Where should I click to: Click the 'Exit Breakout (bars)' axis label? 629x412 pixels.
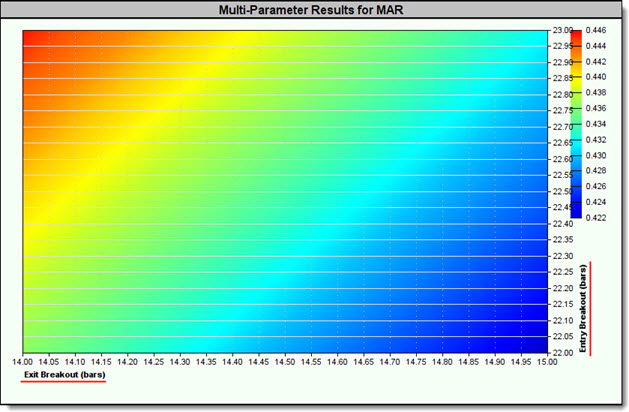click(x=64, y=375)
